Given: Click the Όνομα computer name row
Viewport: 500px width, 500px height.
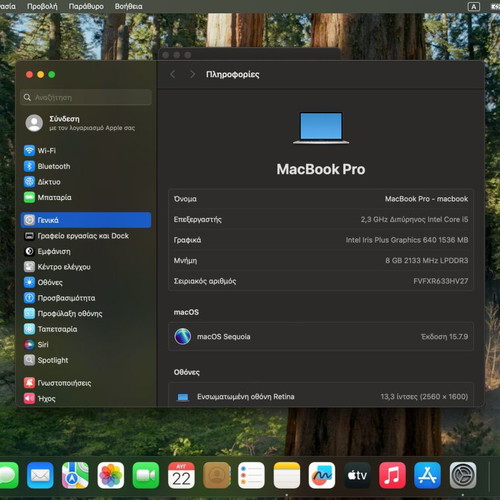Looking at the screenshot, I should 321,199.
